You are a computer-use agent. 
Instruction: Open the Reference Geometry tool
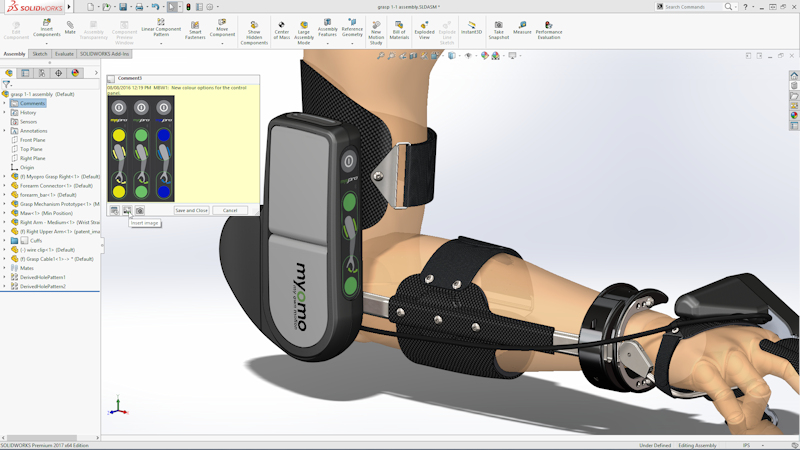(x=352, y=29)
